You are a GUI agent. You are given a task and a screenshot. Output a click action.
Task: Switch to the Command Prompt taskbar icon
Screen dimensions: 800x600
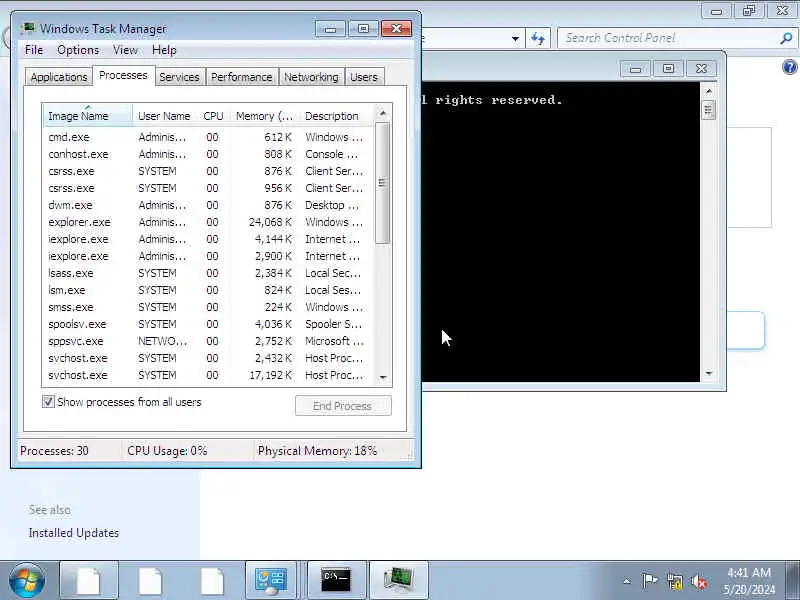click(336, 581)
